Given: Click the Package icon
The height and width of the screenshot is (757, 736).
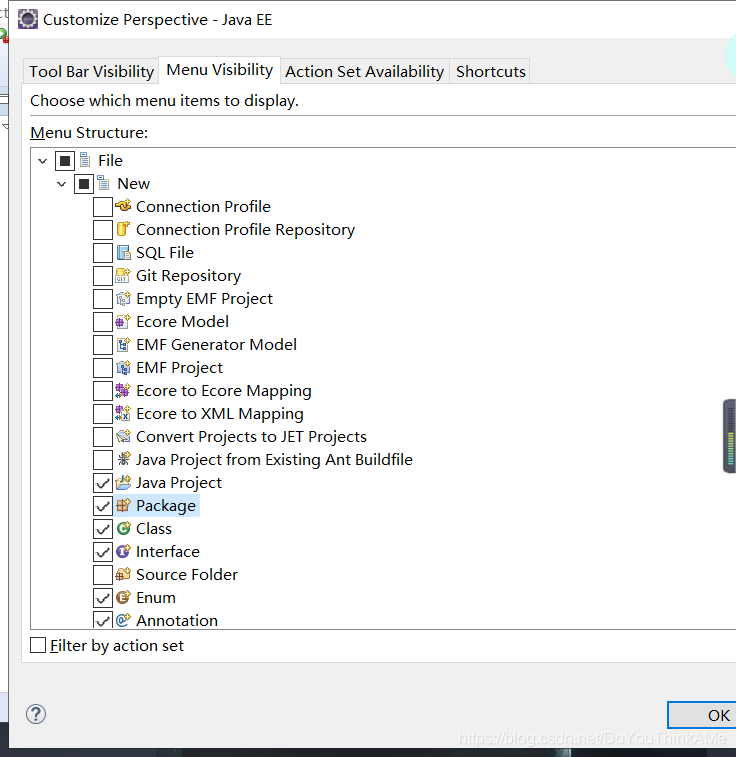Looking at the screenshot, I should (x=124, y=505).
